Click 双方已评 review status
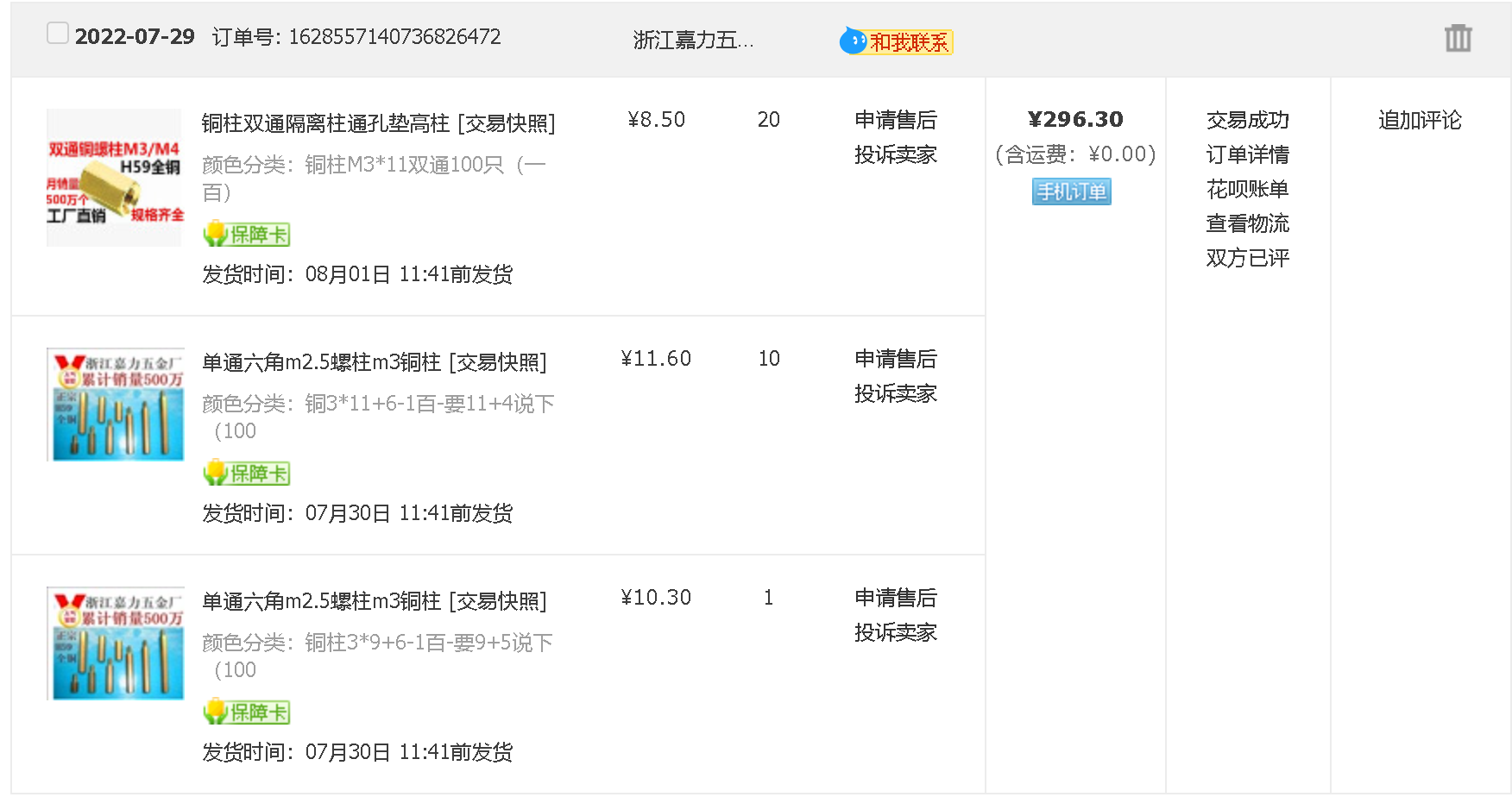The height and width of the screenshot is (797, 1512). click(x=1247, y=258)
